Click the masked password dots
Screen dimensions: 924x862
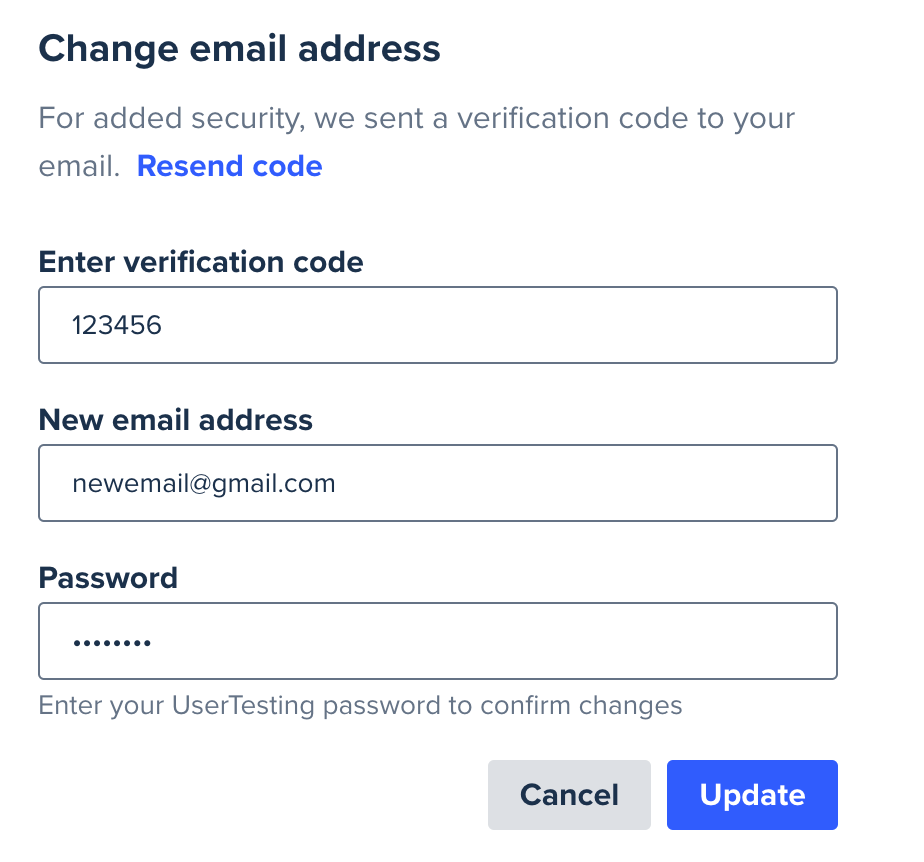[x=112, y=642]
